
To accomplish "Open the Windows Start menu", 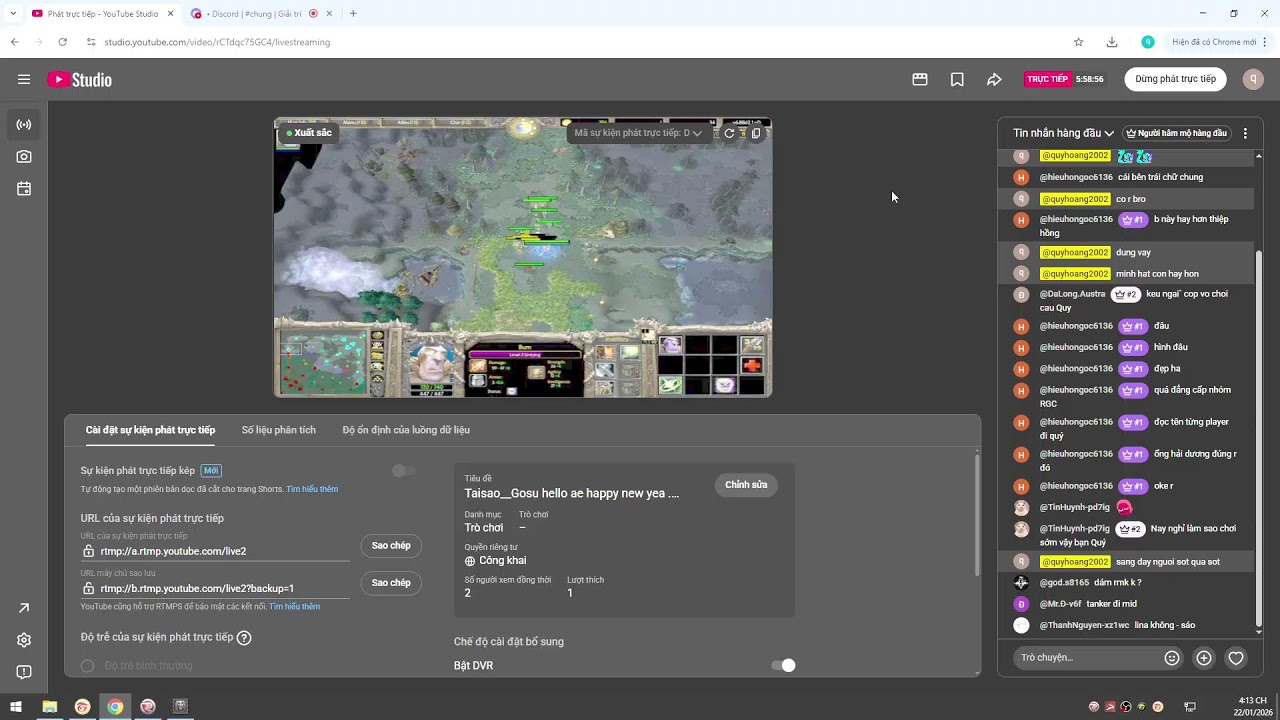I will click(x=16, y=706).
